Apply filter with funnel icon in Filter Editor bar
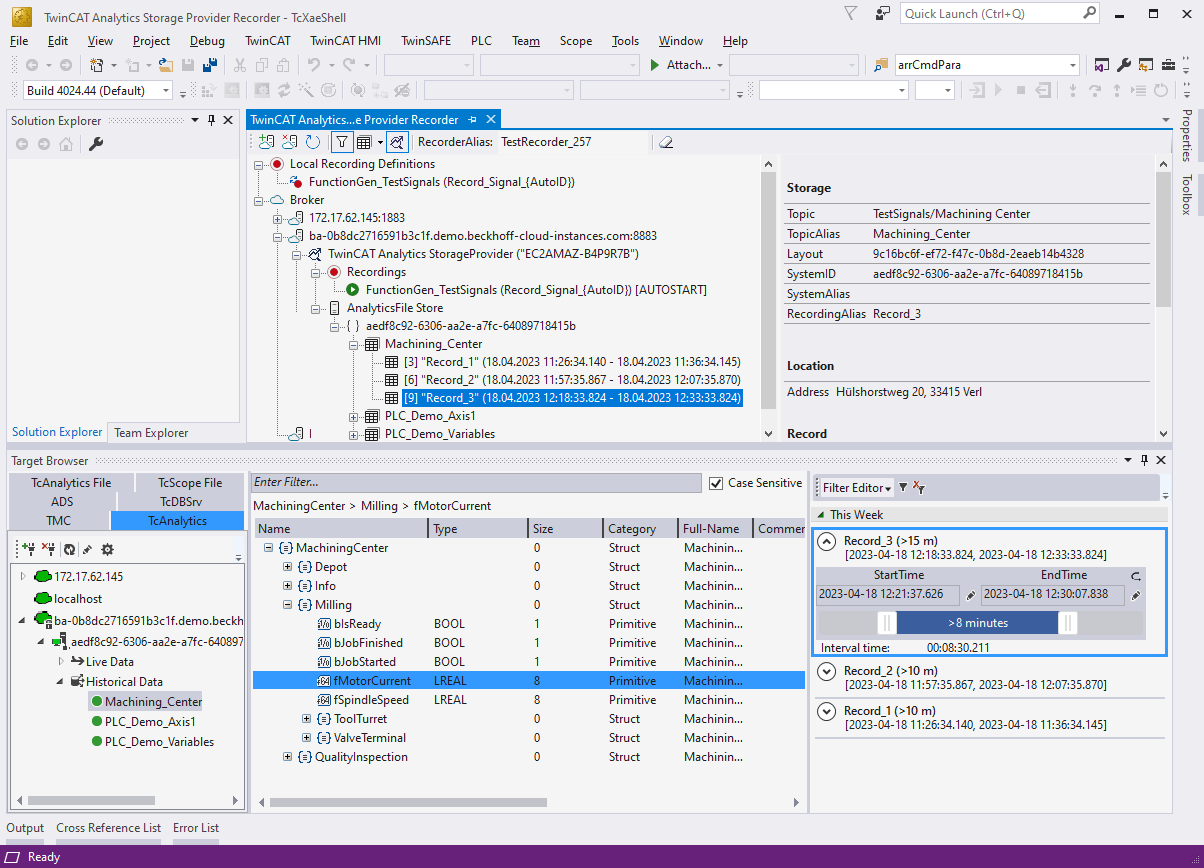Viewport: 1204px width, 868px height. (x=903, y=488)
